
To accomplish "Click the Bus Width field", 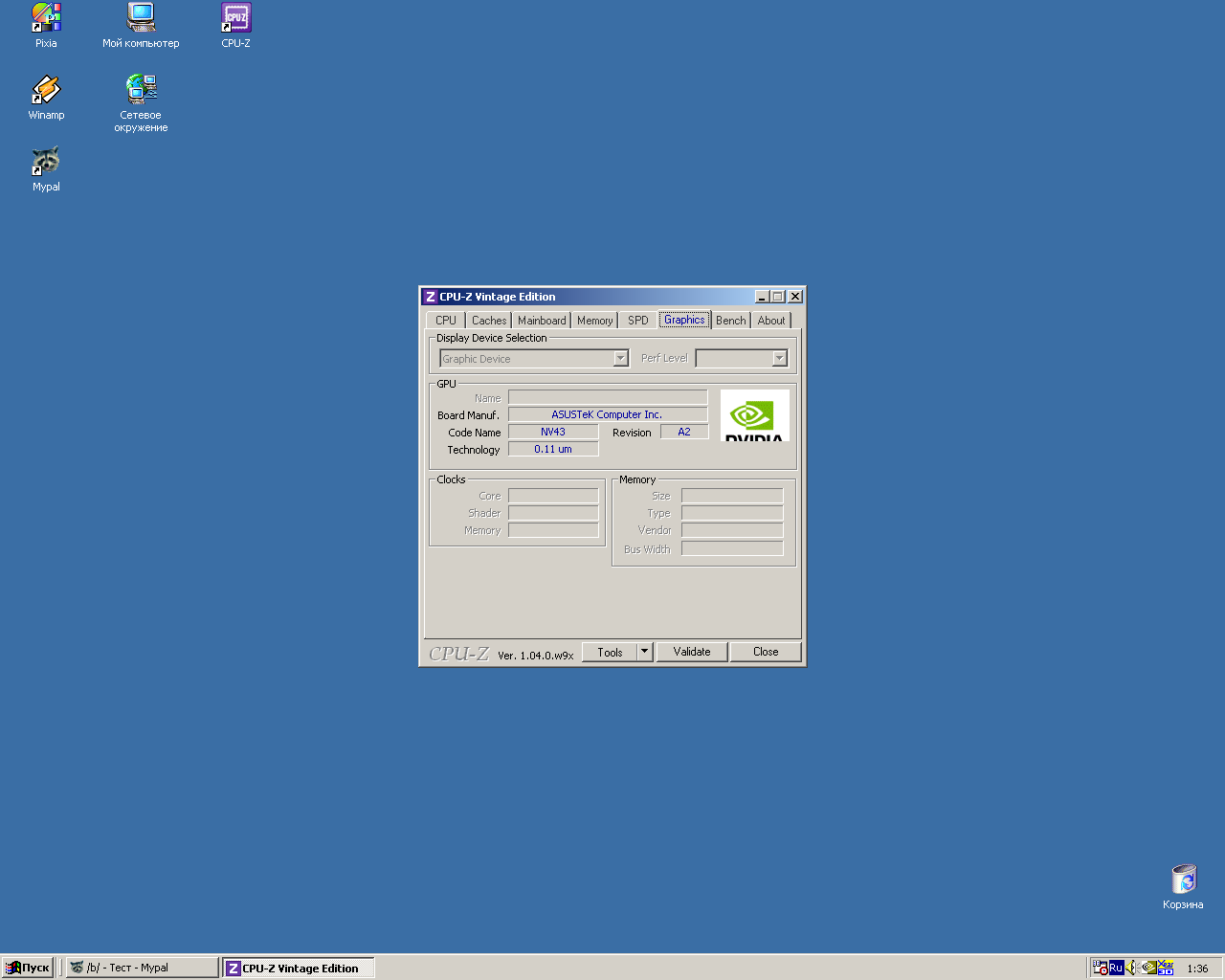I will [732, 548].
